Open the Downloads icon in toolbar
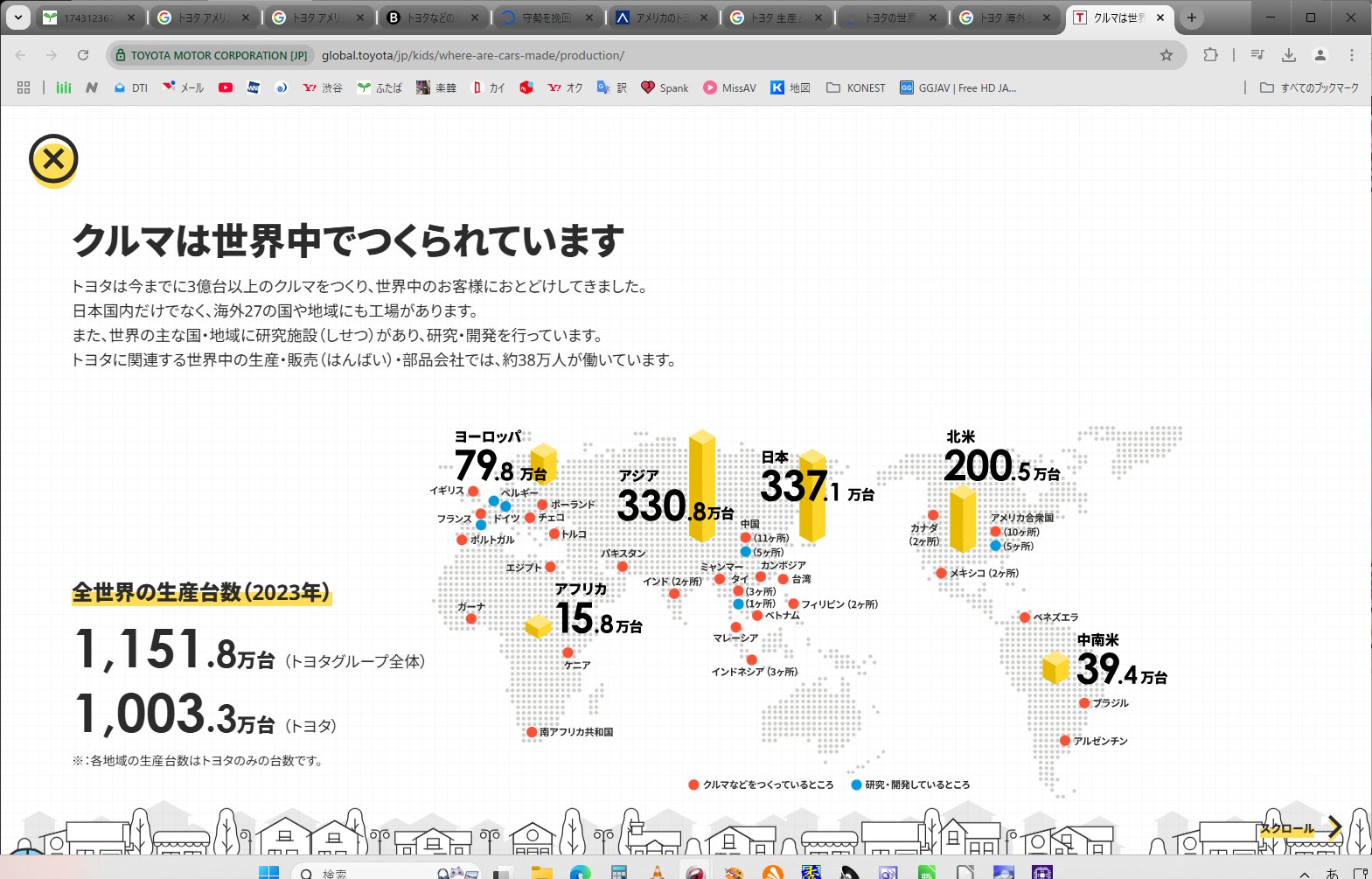This screenshot has height=879, width=1372. coord(1289,55)
